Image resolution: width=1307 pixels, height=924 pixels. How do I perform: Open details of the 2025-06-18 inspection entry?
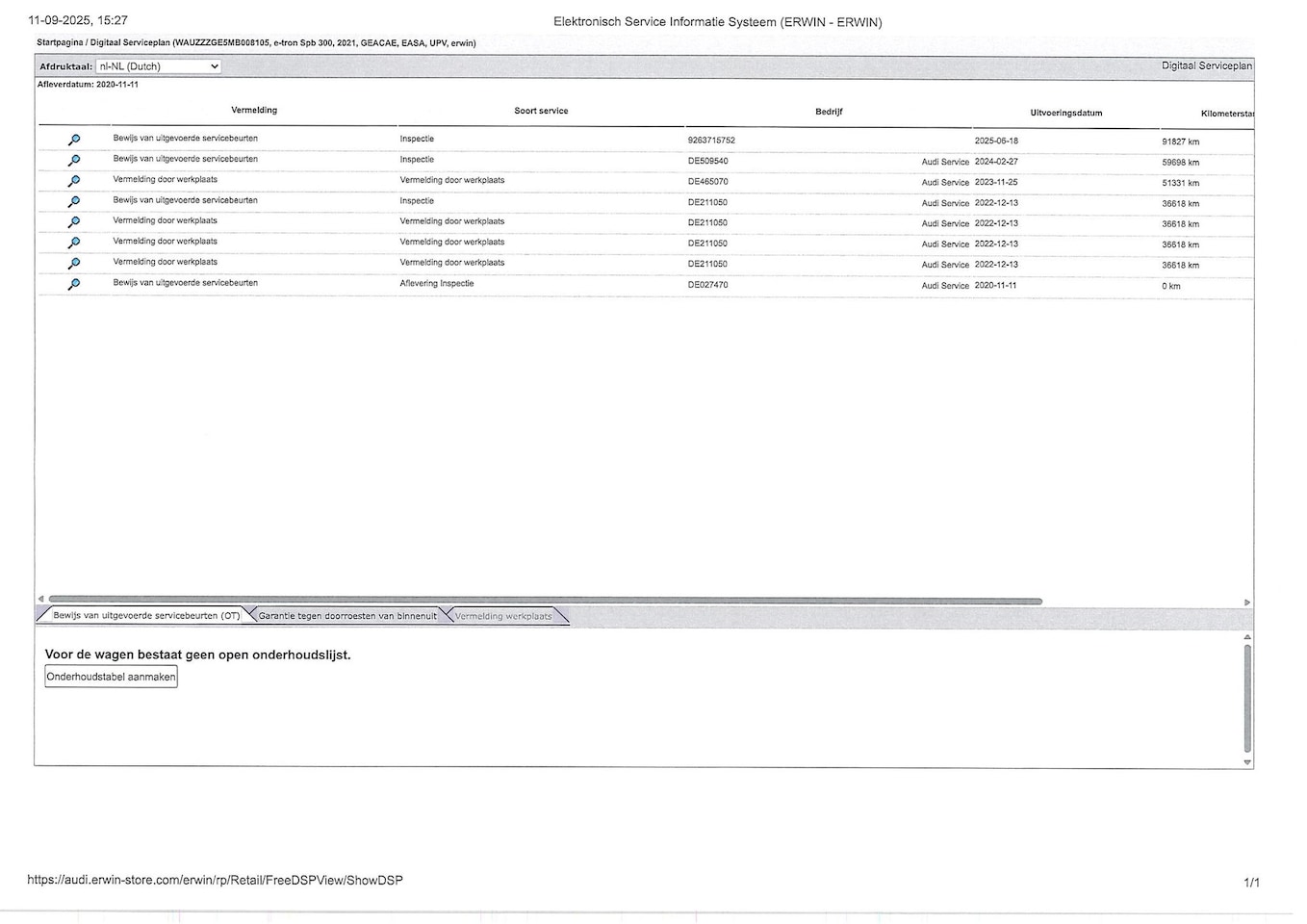pyautogui.click(x=74, y=141)
